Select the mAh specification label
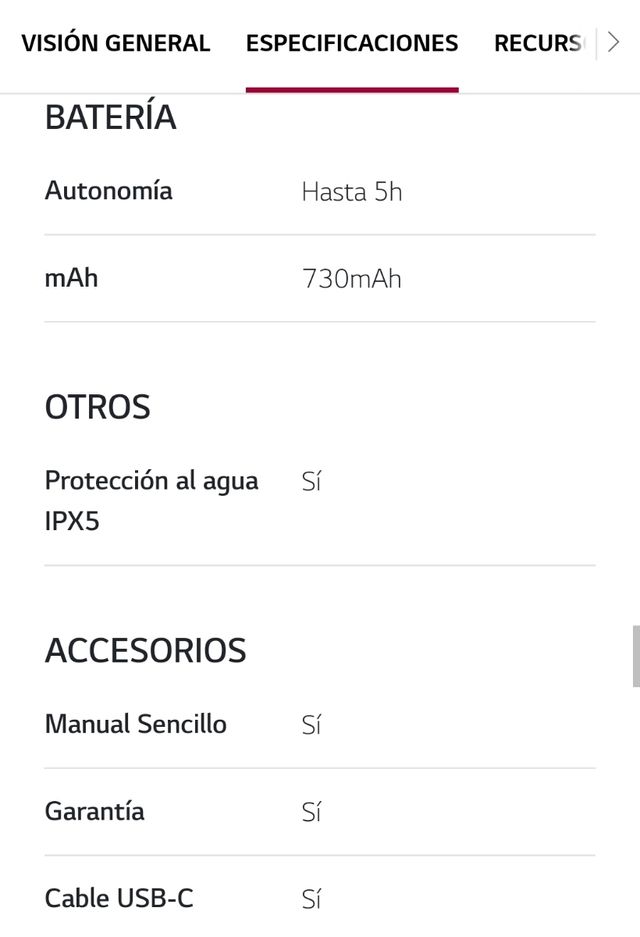The height and width of the screenshot is (937, 640). (x=71, y=279)
